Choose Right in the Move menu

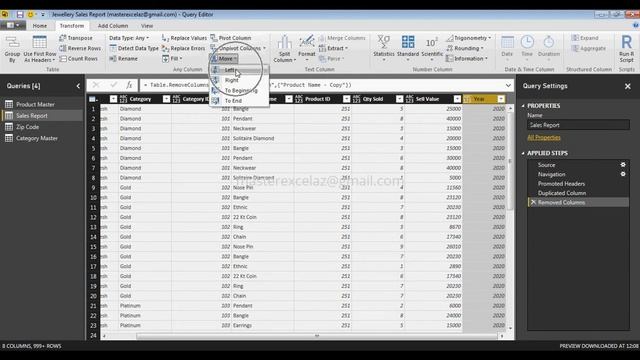click(239, 80)
